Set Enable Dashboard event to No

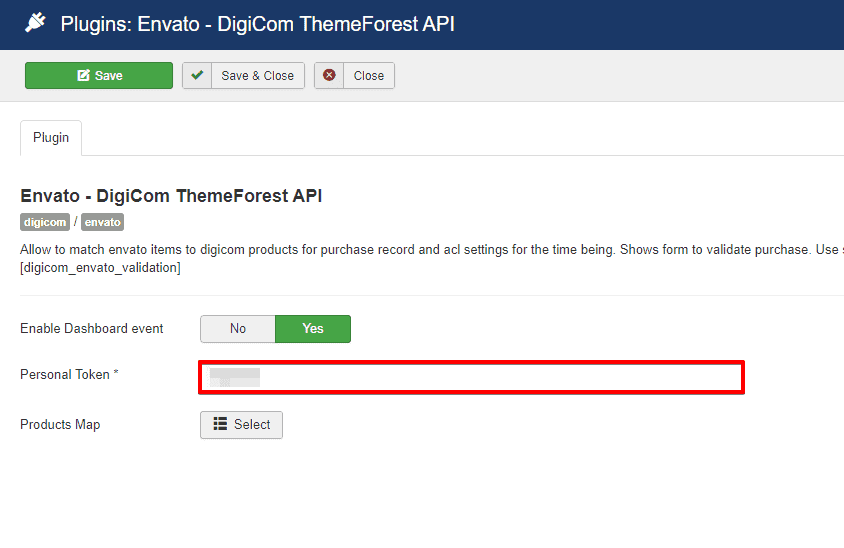(238, 328)
